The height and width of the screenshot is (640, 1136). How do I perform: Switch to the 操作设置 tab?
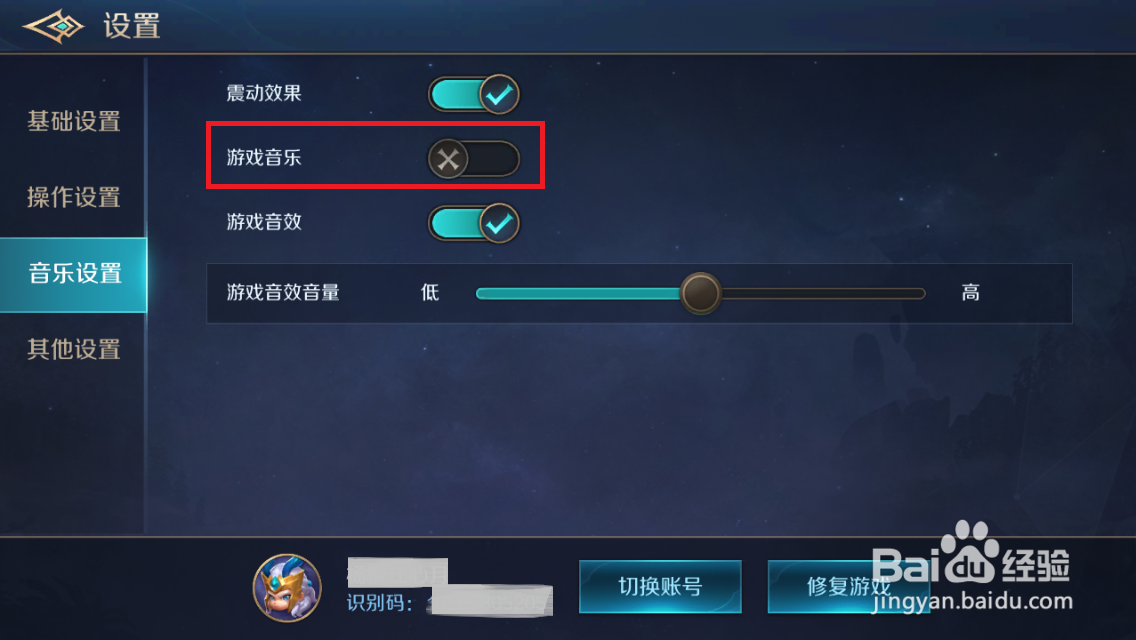[x=73, y=197]
